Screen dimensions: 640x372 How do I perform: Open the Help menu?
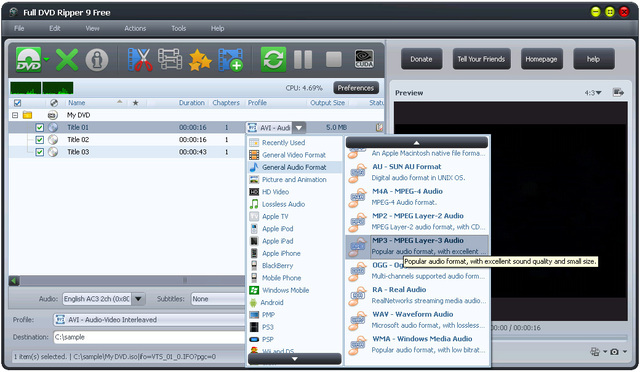click(217, 28)
